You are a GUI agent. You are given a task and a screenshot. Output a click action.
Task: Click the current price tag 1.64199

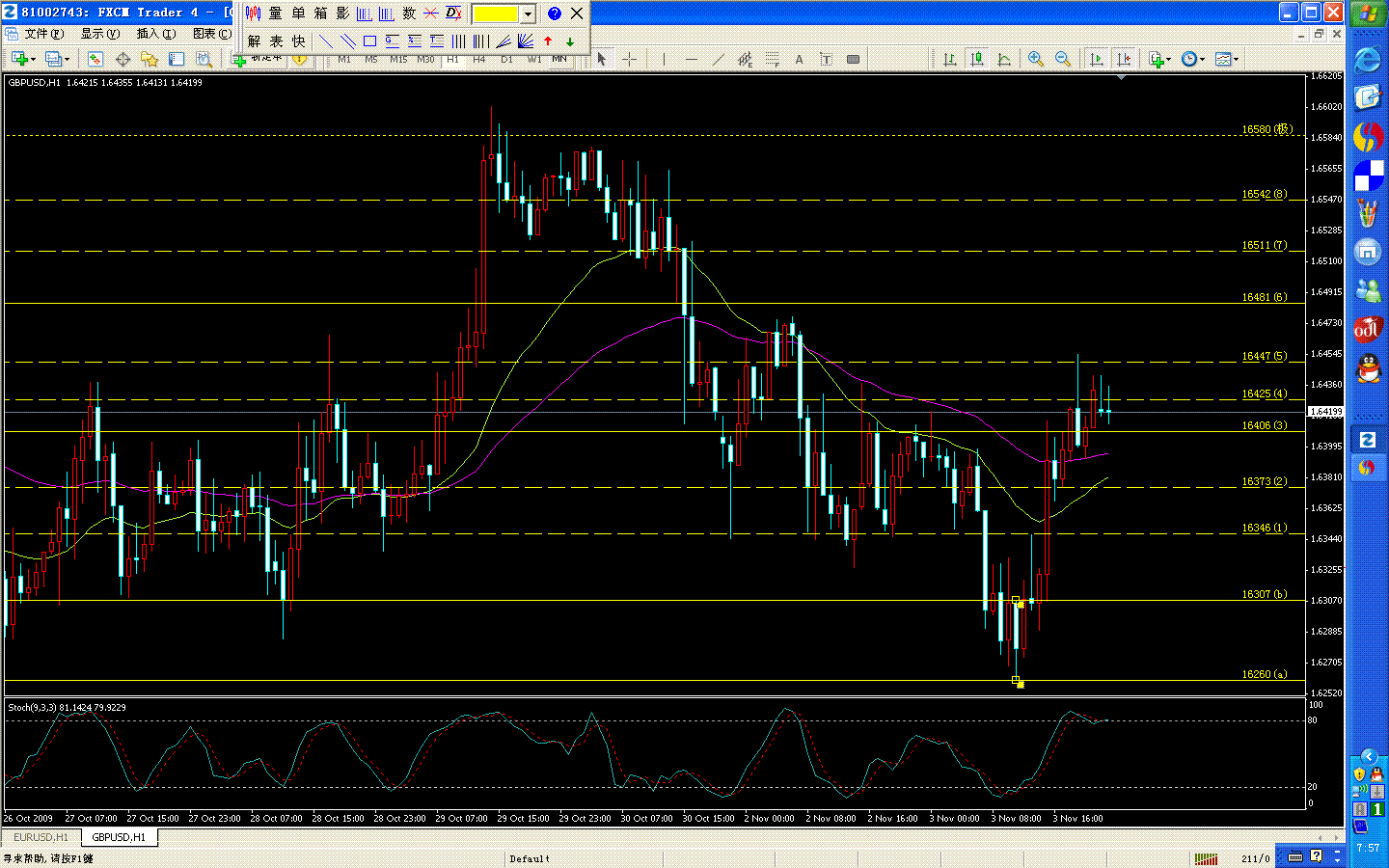click(1325, 412)
